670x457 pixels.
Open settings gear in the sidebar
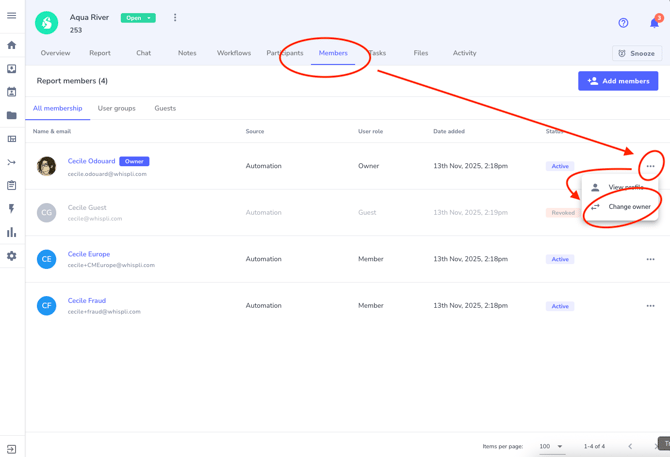(12, 256)
